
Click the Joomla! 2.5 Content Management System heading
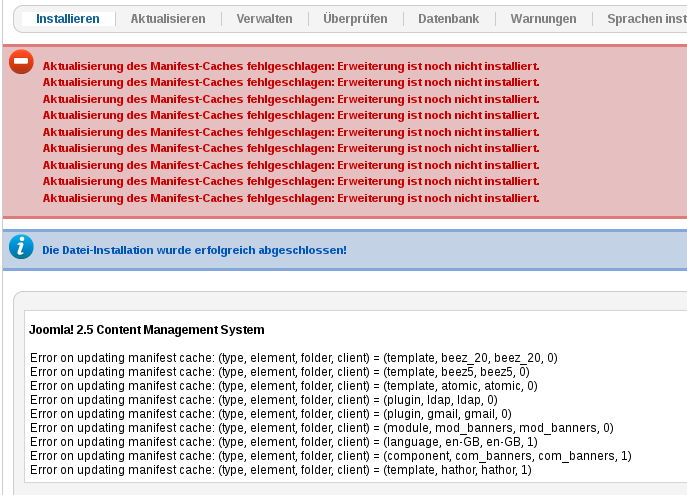pyautogui.click(x=146, y=330)
